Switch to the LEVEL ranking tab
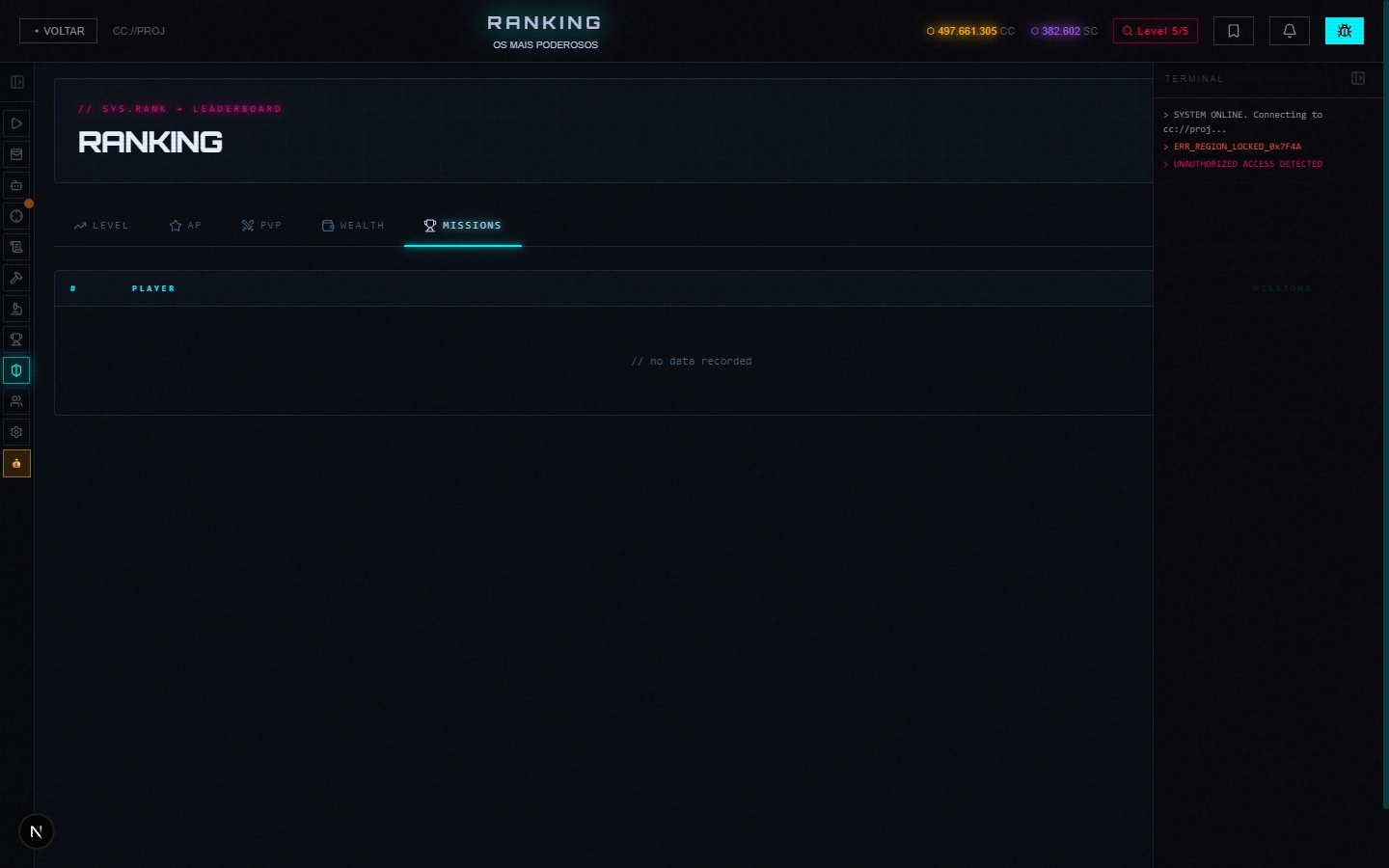 pyautogui.click(x=101, y=226)
